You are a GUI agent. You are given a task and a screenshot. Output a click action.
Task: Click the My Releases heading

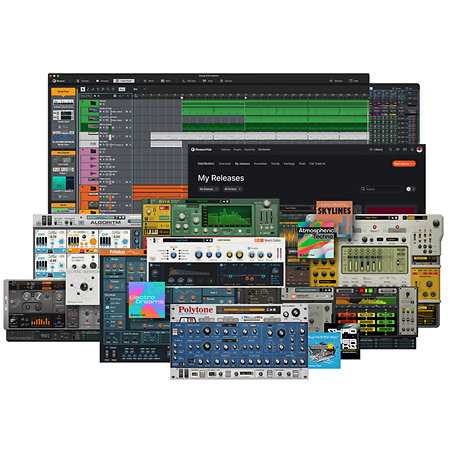(221, 178)
